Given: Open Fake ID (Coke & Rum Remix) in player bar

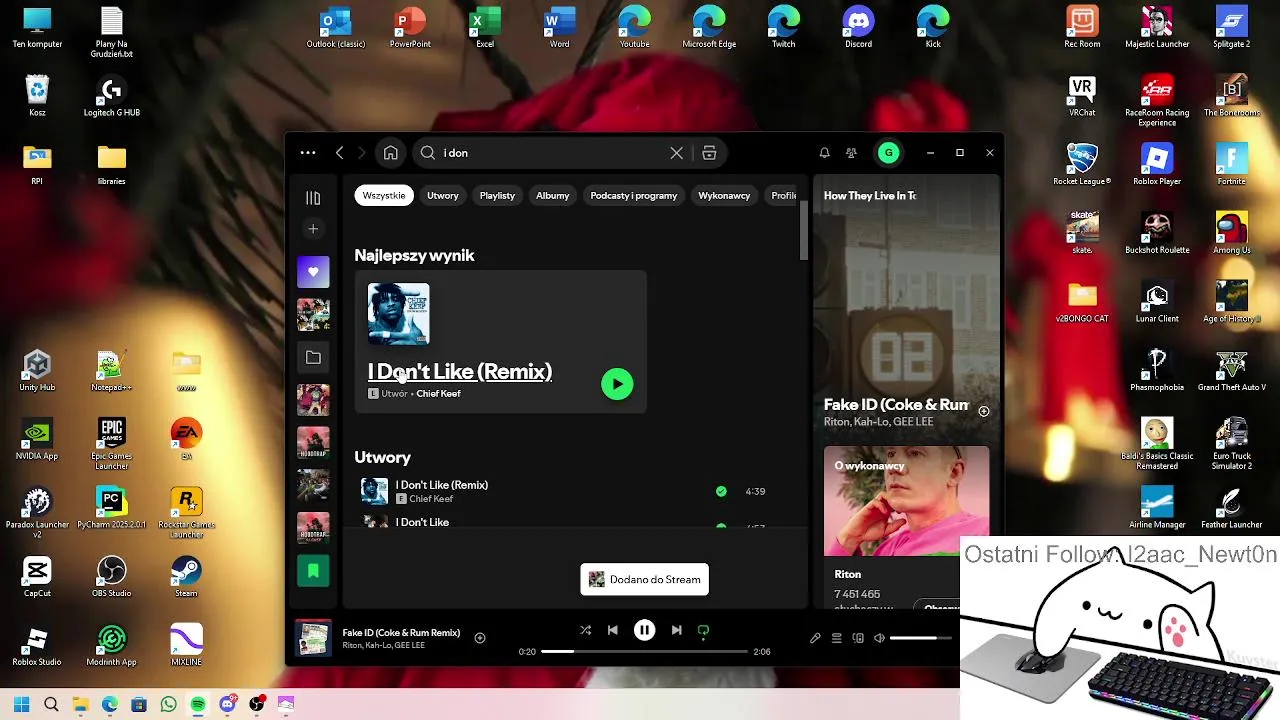Looking at the screenshot, I should 401,633.
